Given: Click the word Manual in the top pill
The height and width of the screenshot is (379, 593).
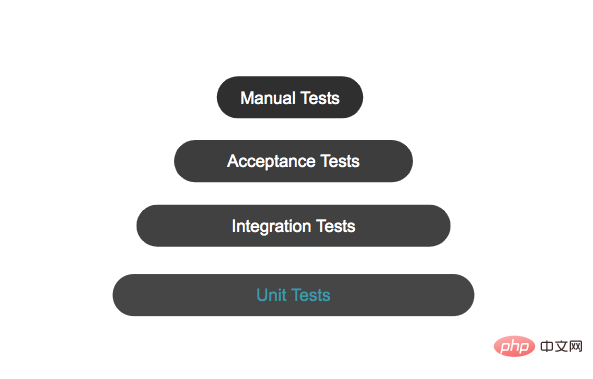Looking at the screenshot, I should coord(268,98).
